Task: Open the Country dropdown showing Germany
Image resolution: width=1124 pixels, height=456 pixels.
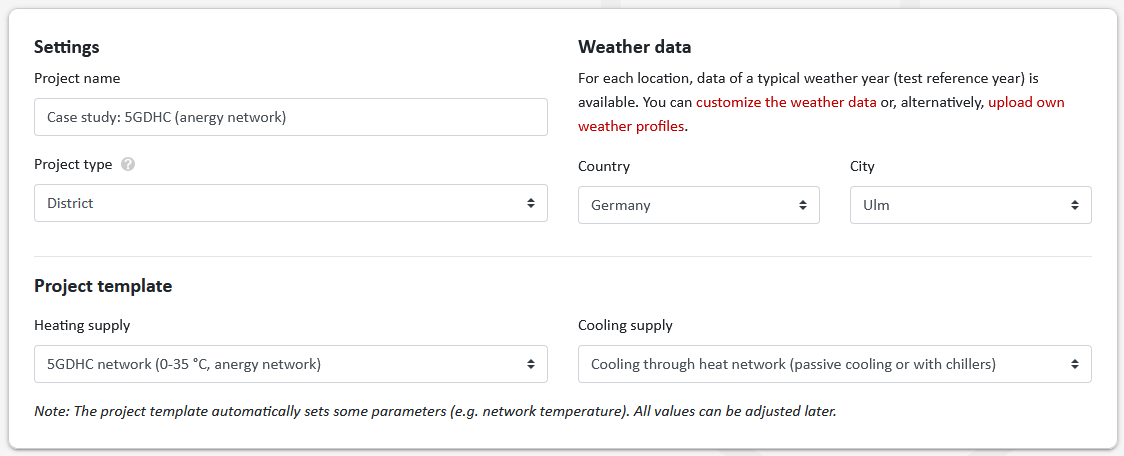Action: pos(698,205)
